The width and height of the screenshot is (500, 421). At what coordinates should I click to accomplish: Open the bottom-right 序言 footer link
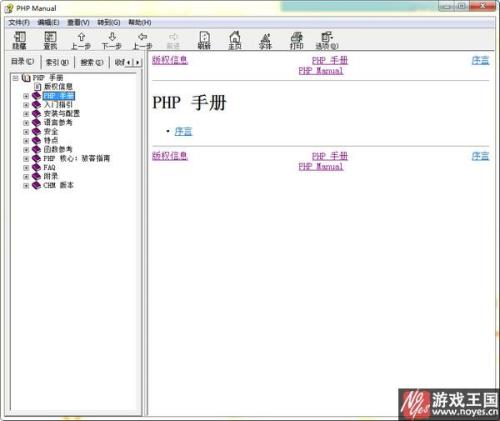(x=481, y=156)
